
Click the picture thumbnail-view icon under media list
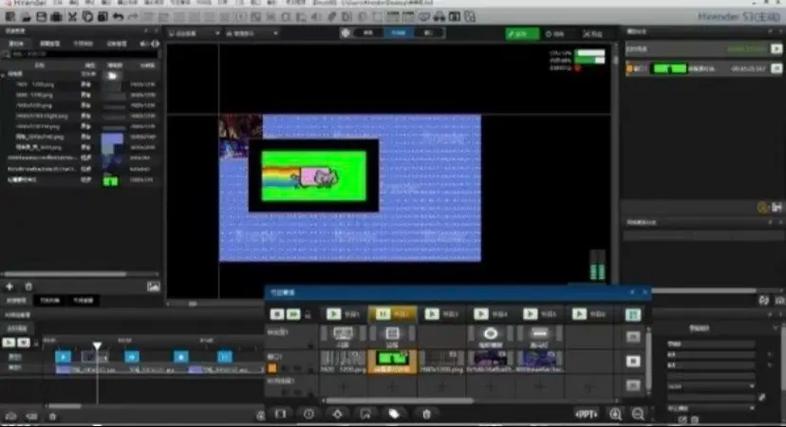click(x=153, y=287)
